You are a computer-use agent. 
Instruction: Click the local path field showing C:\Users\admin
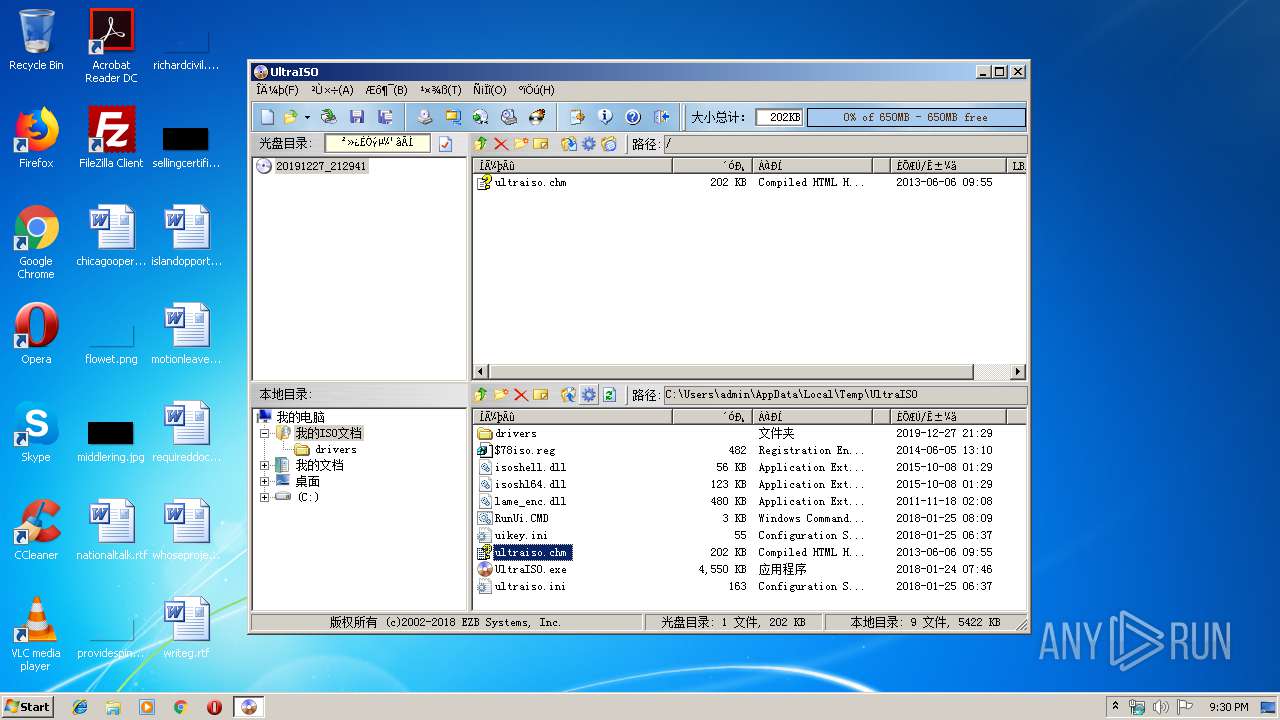[x=845, y=395]
